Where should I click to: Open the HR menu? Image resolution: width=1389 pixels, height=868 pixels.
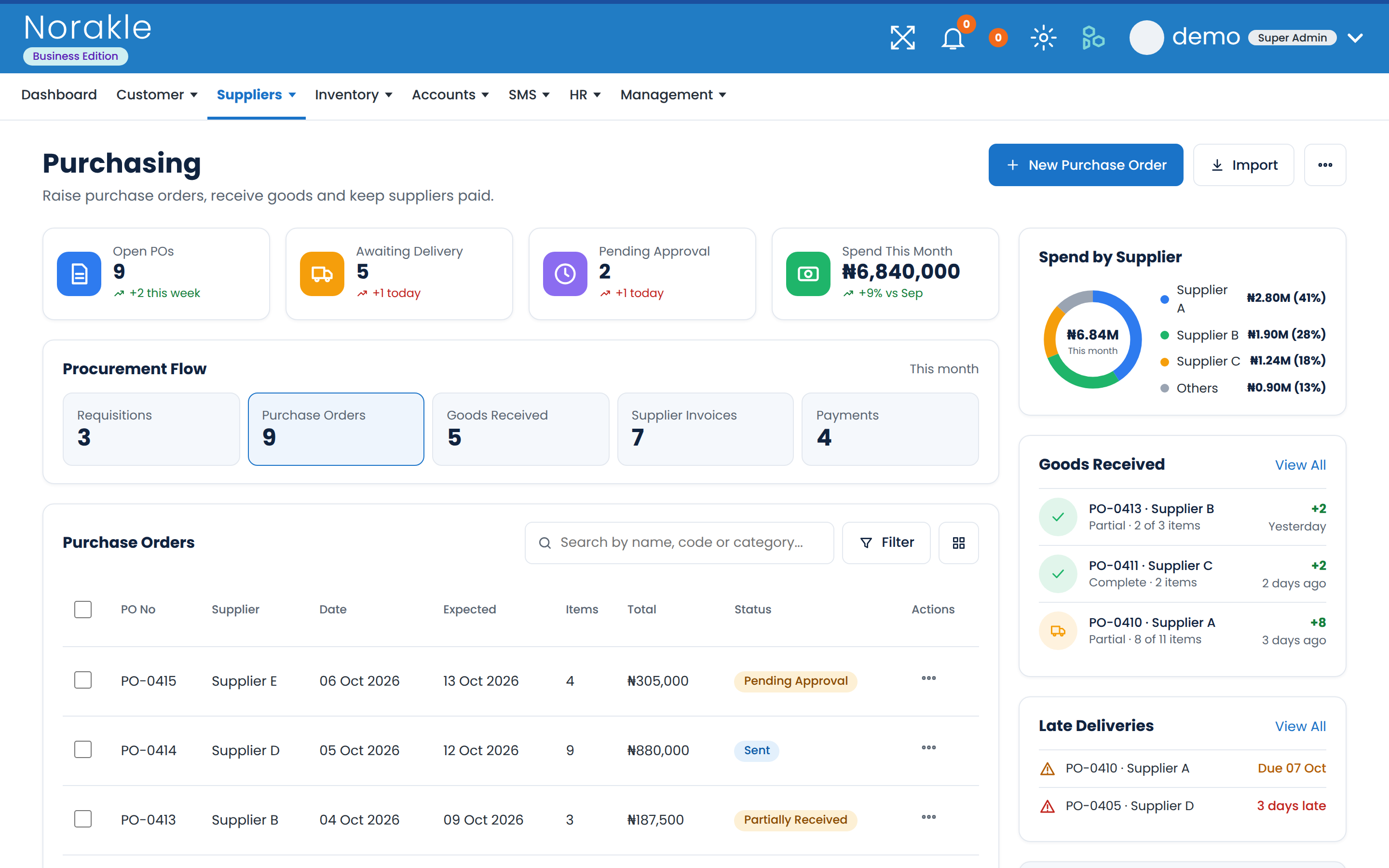[x=585, y=95]
